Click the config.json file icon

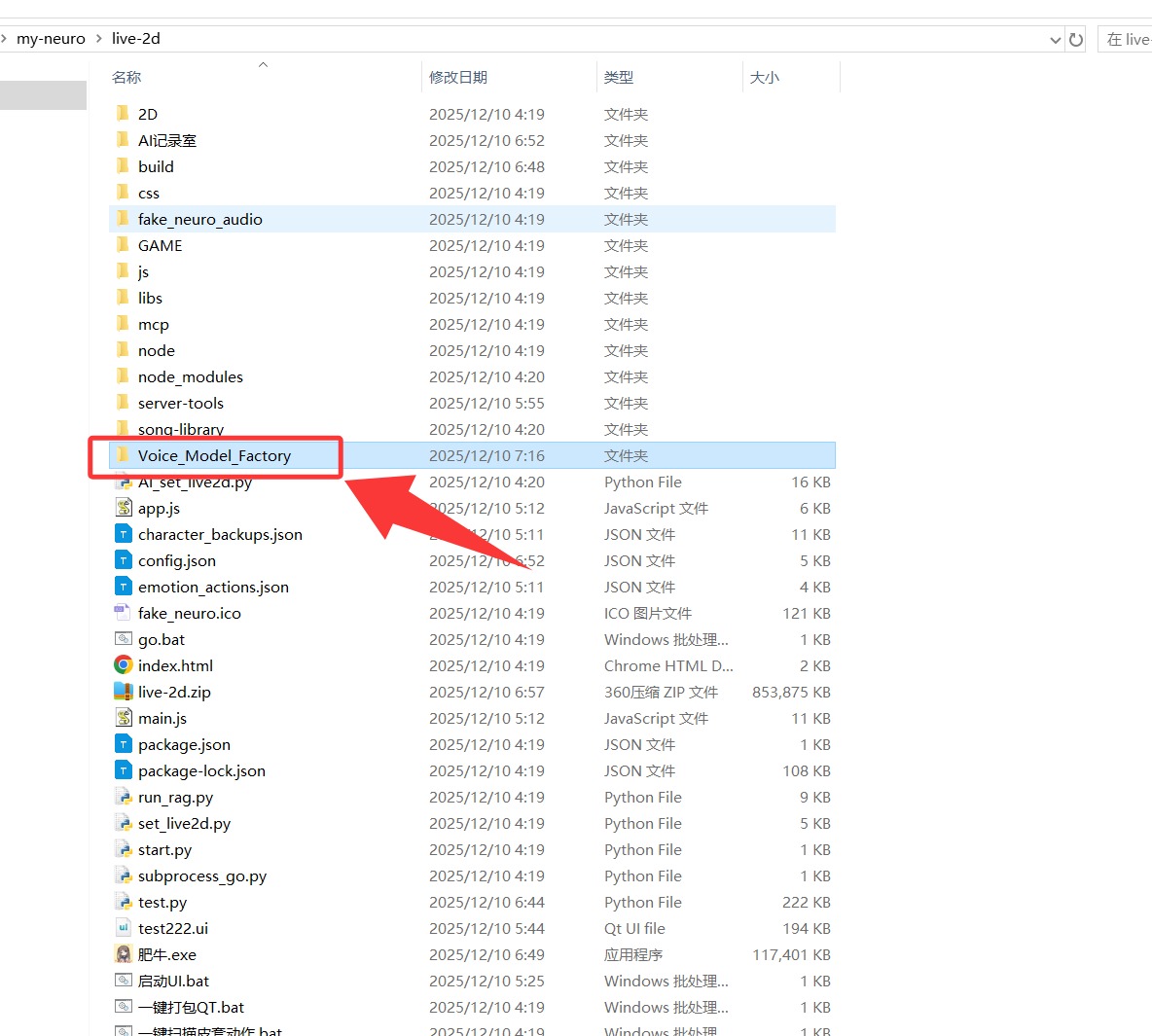[124, 560]
